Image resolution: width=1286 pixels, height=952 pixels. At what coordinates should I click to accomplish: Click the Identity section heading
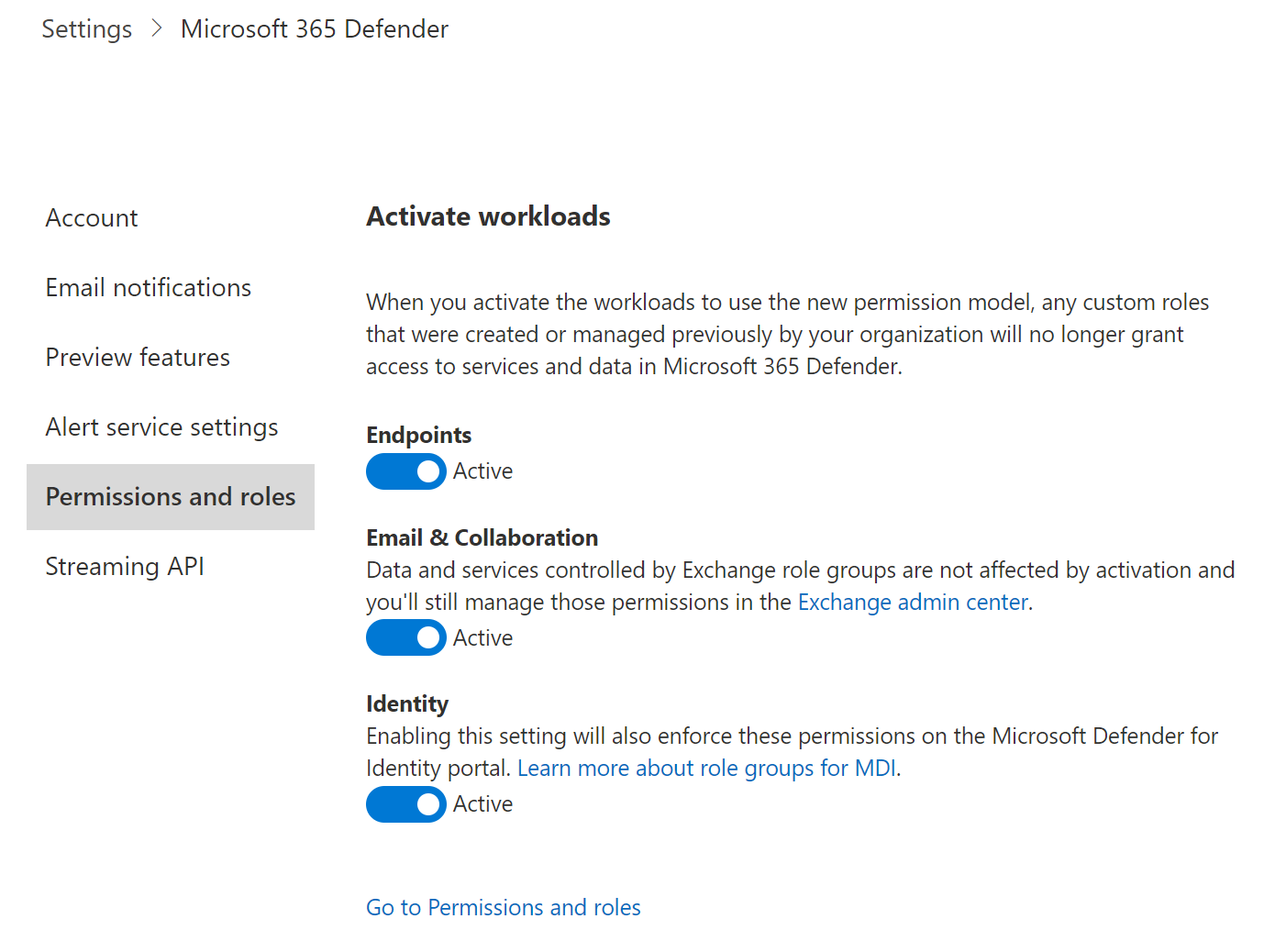[407, 704]
